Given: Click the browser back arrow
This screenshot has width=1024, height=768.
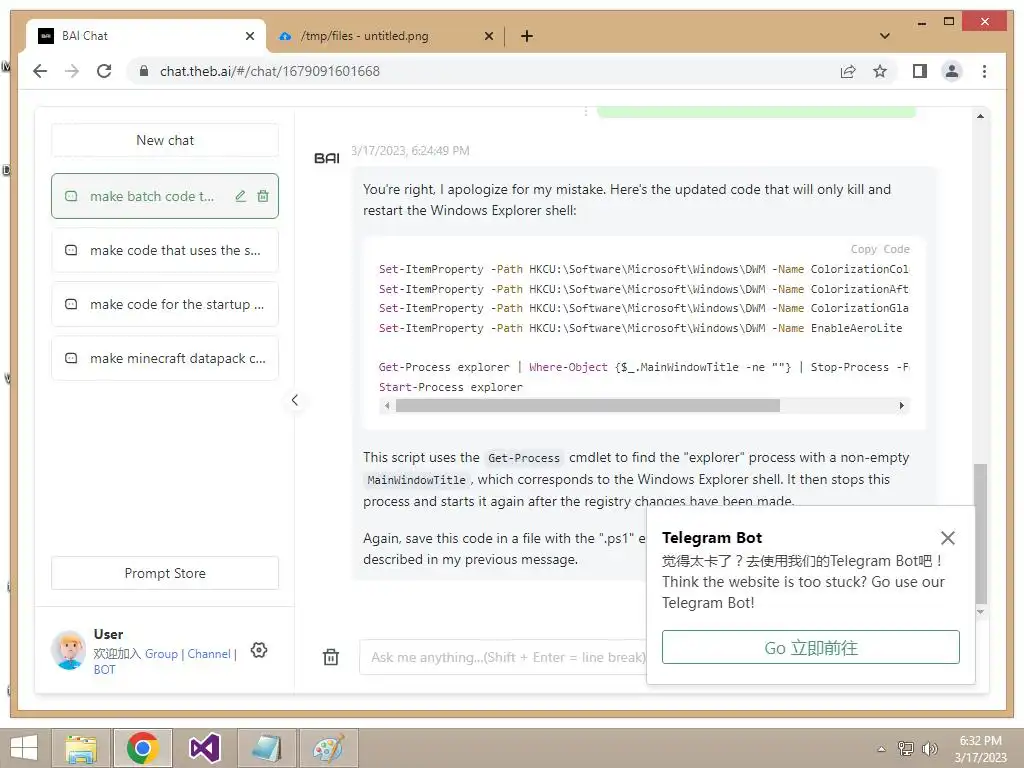Looking at the screenshot, I should point(40,71).
